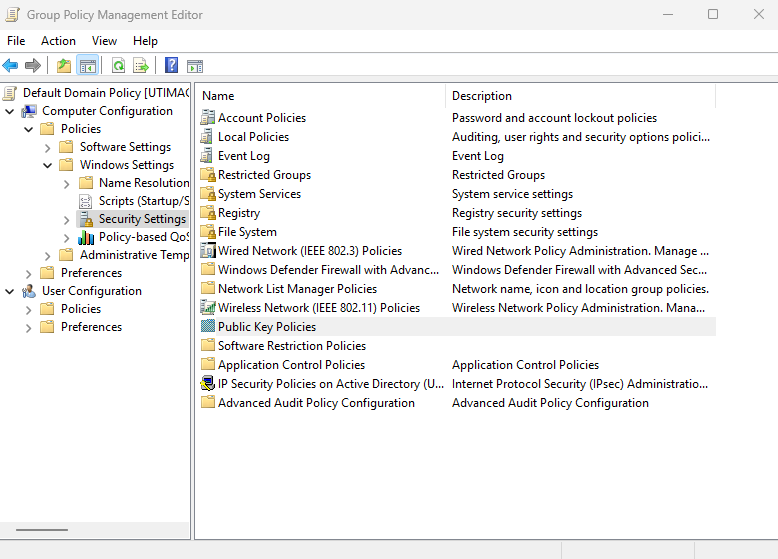
Task: Expand Preferences under User Configuration
Action: click(x=28, y=327)
